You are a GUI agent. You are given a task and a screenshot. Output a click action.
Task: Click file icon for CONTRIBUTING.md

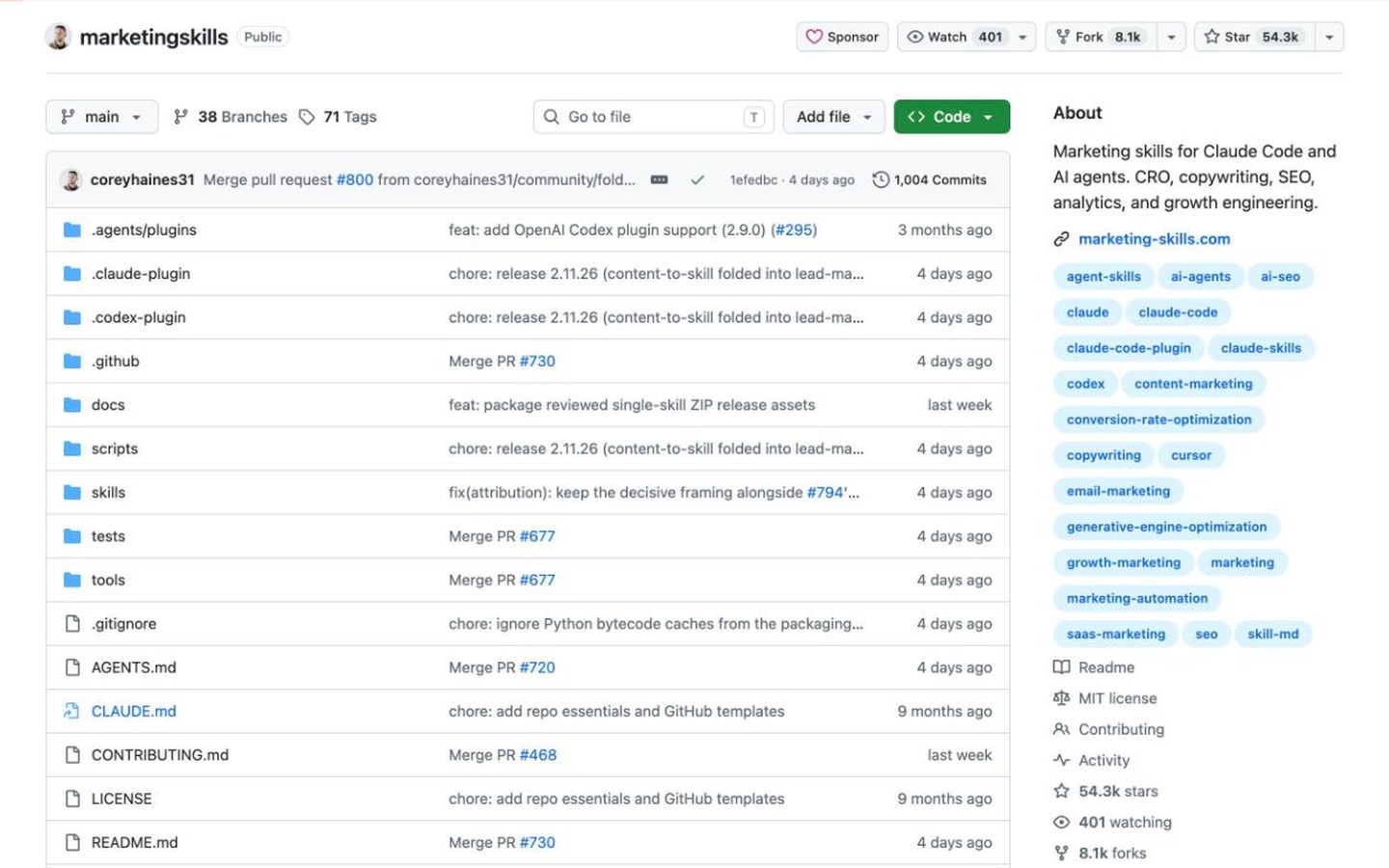71,755
